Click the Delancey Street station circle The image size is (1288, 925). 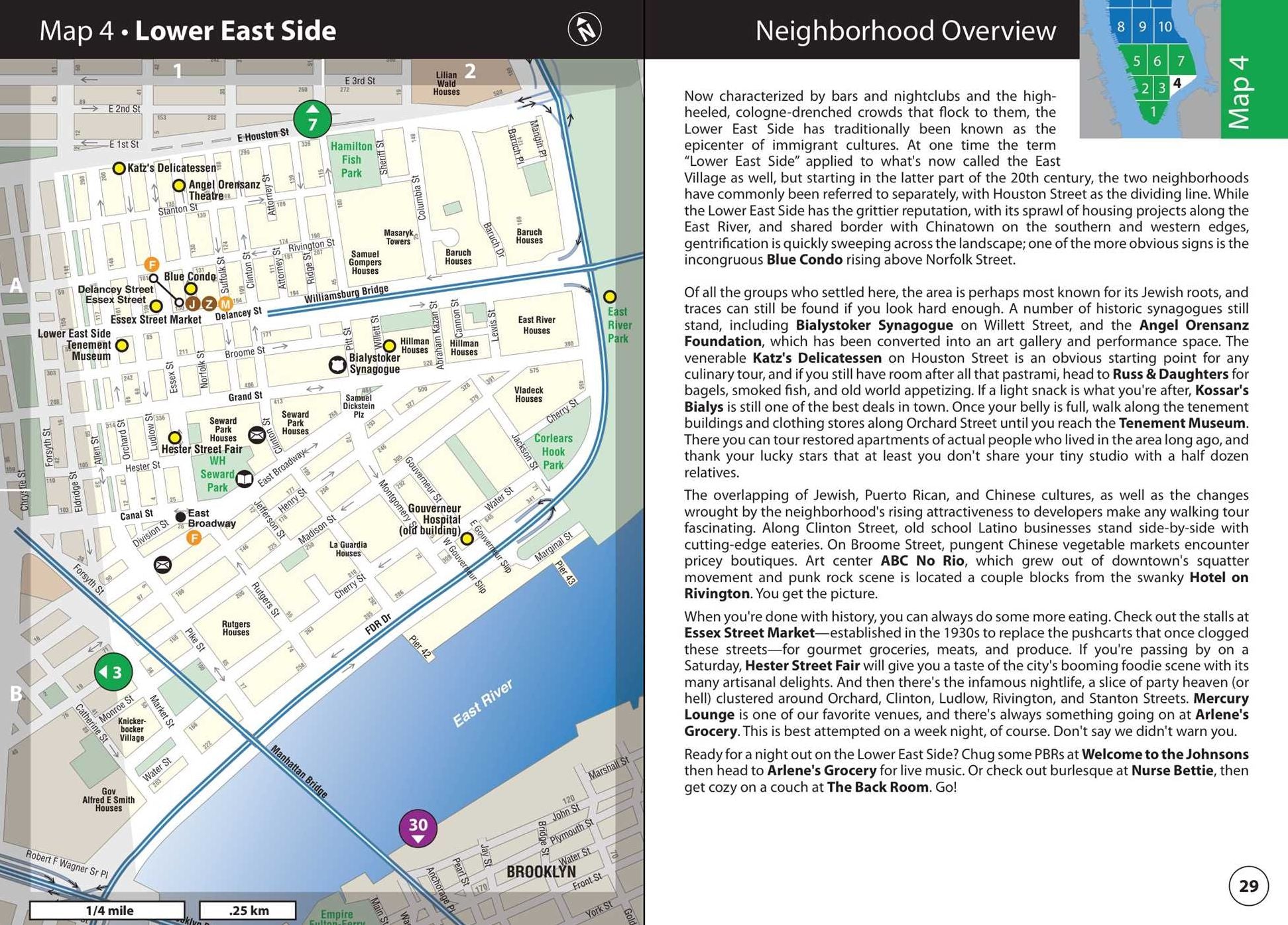[153, 278]
